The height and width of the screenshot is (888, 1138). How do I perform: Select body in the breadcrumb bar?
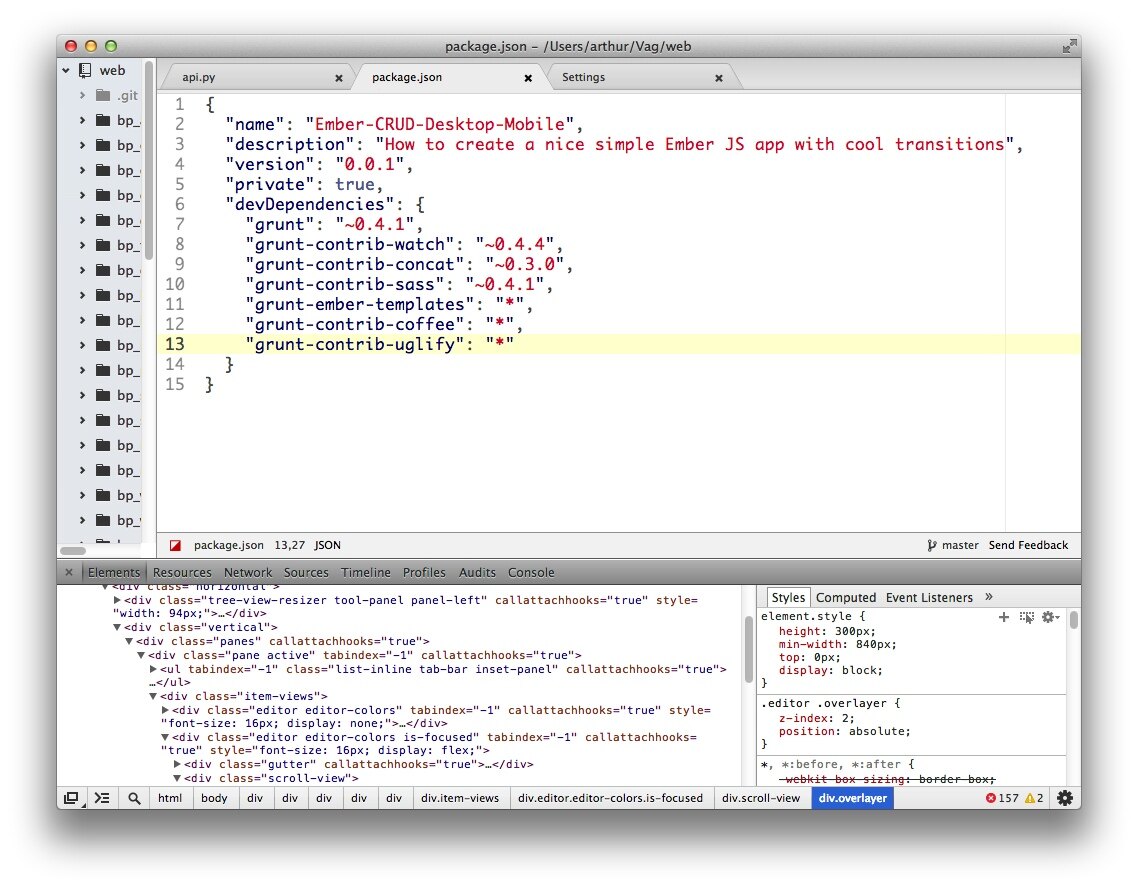click(214, 798)
